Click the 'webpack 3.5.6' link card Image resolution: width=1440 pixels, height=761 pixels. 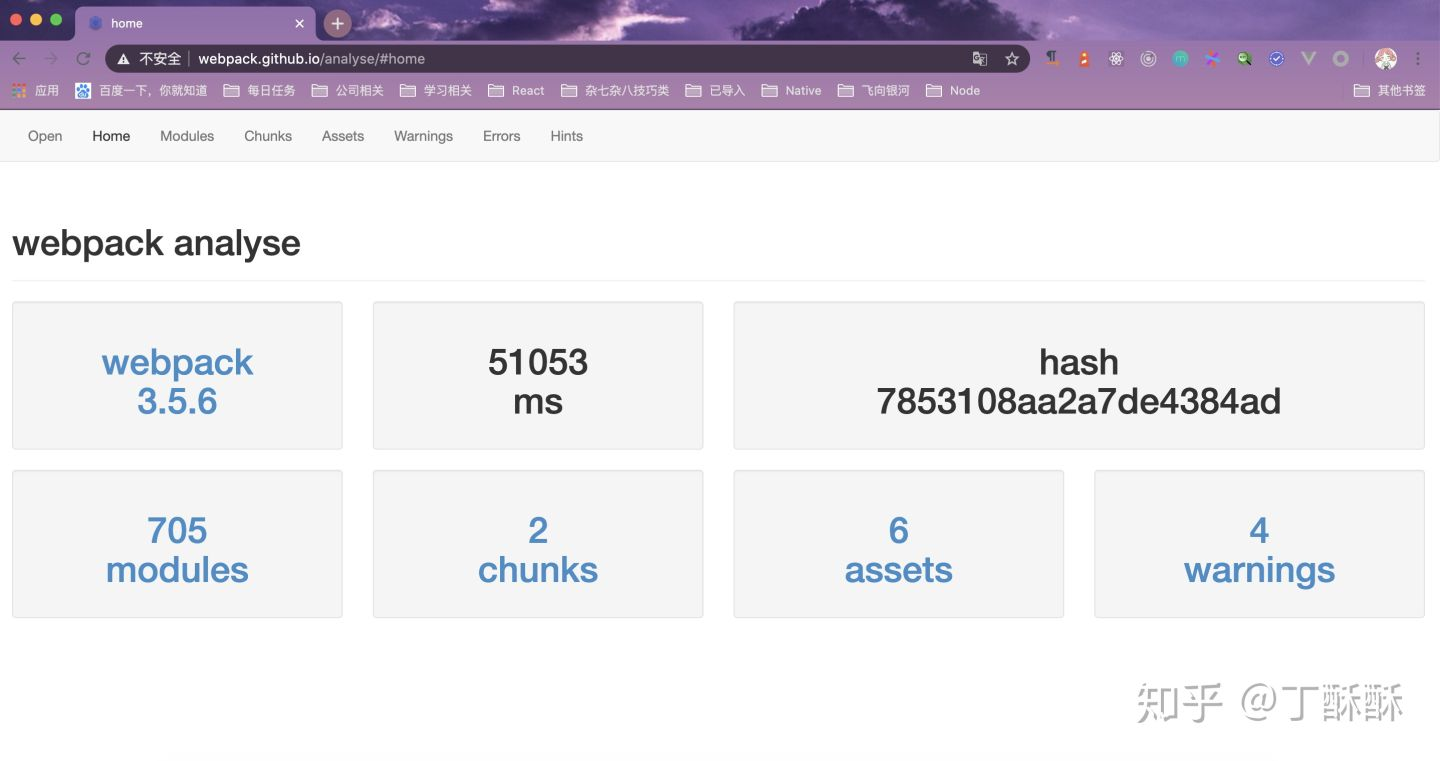click(177, 381)
